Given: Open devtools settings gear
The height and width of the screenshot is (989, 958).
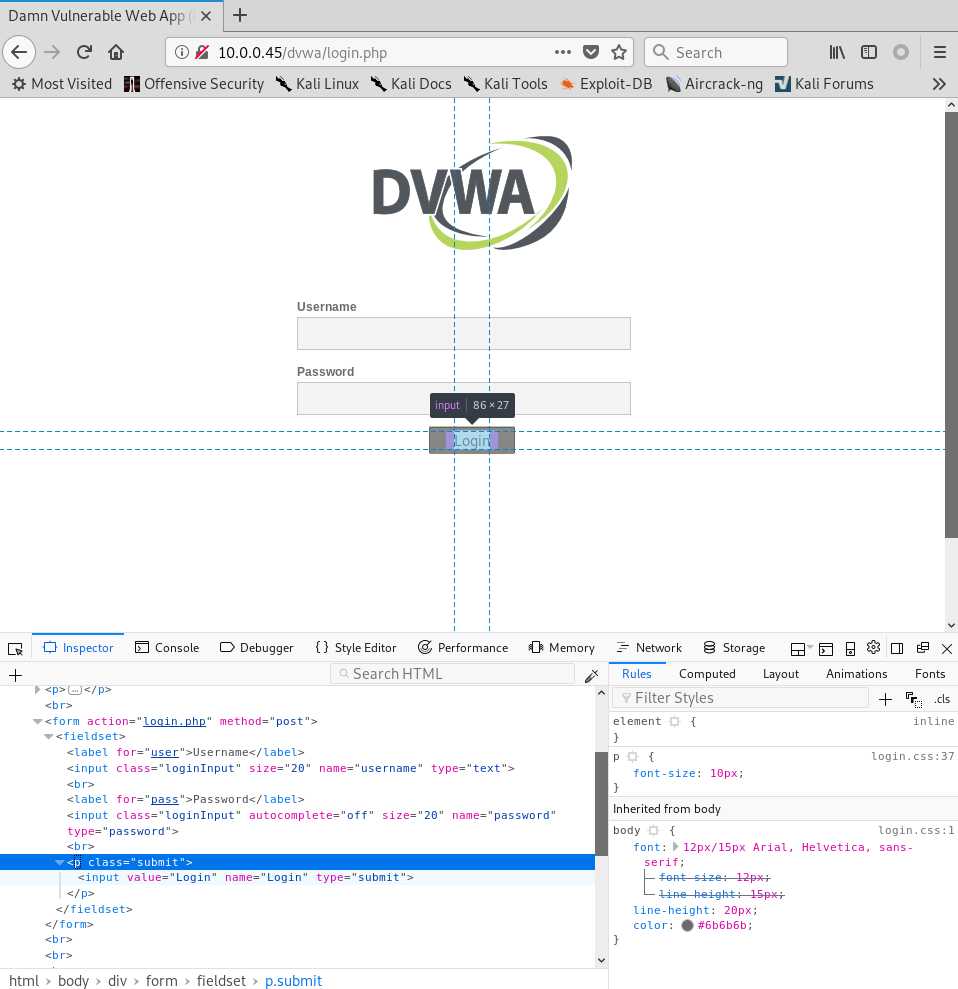Looking at the screenshot, I should 873,647.
